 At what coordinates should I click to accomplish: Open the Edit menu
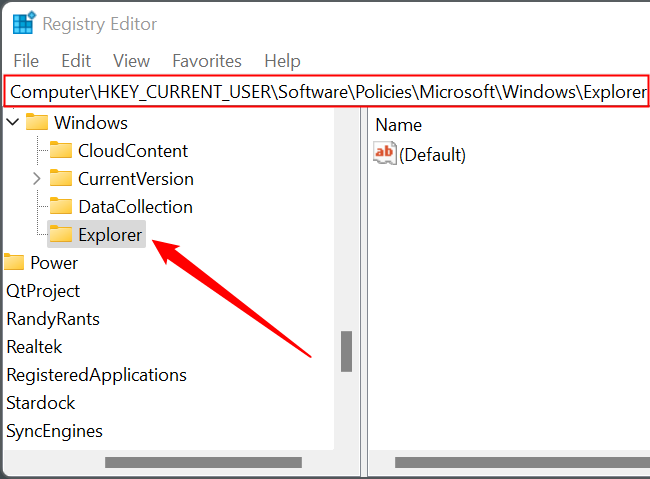click(x=76, y=61)
